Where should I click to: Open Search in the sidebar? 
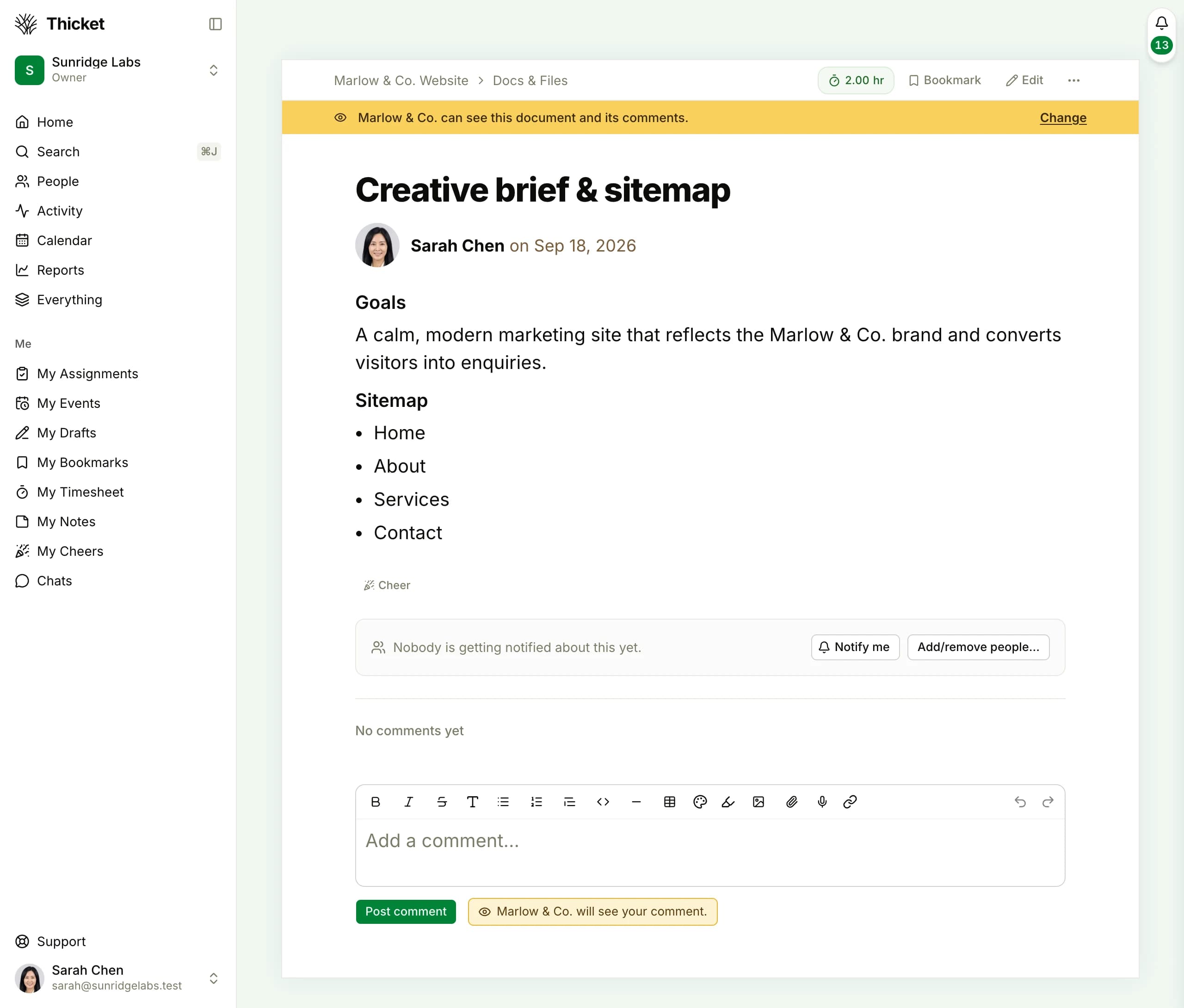(118, 151)
